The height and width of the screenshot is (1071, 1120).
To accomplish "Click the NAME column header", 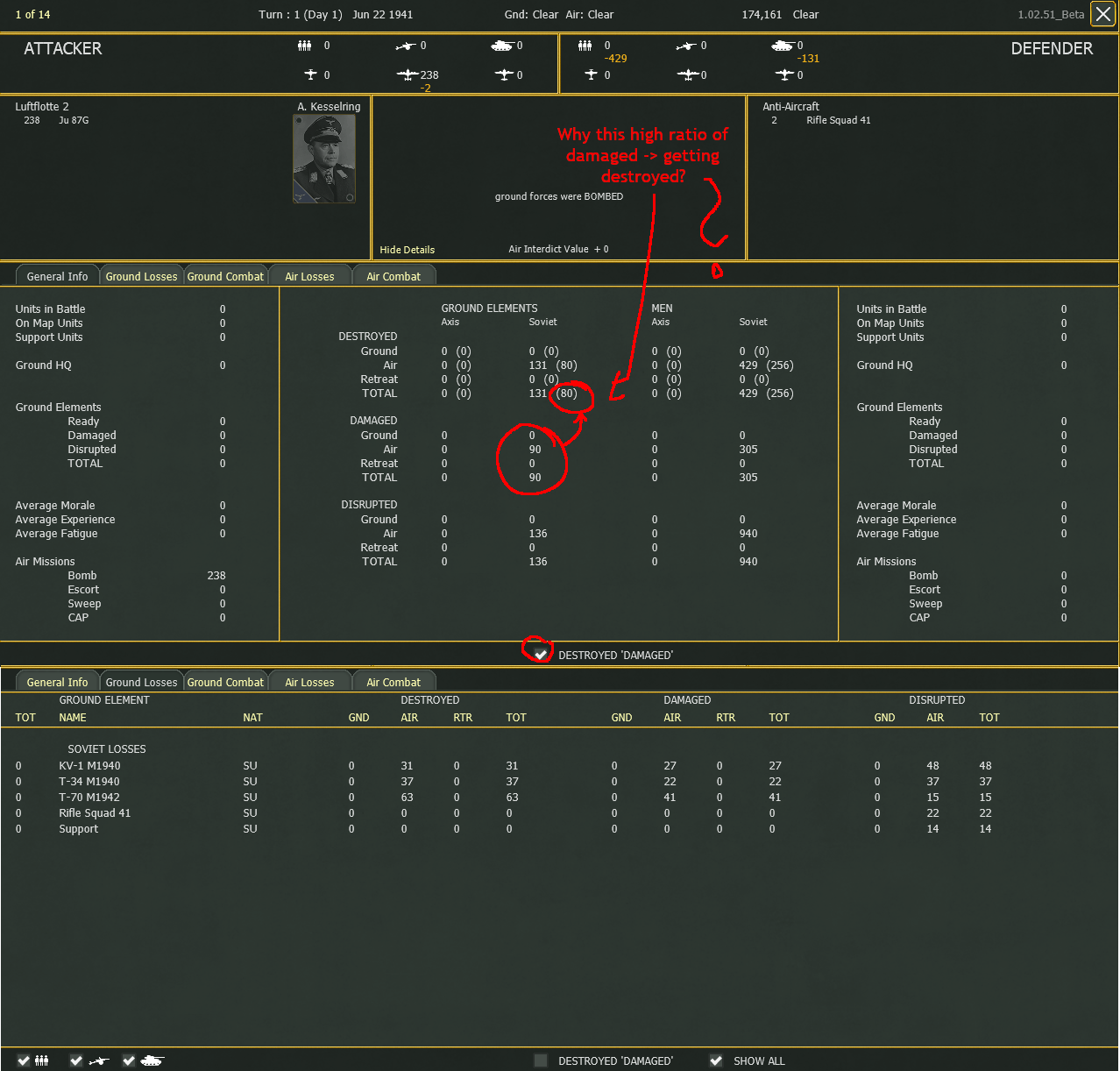I will coord(73,717).
